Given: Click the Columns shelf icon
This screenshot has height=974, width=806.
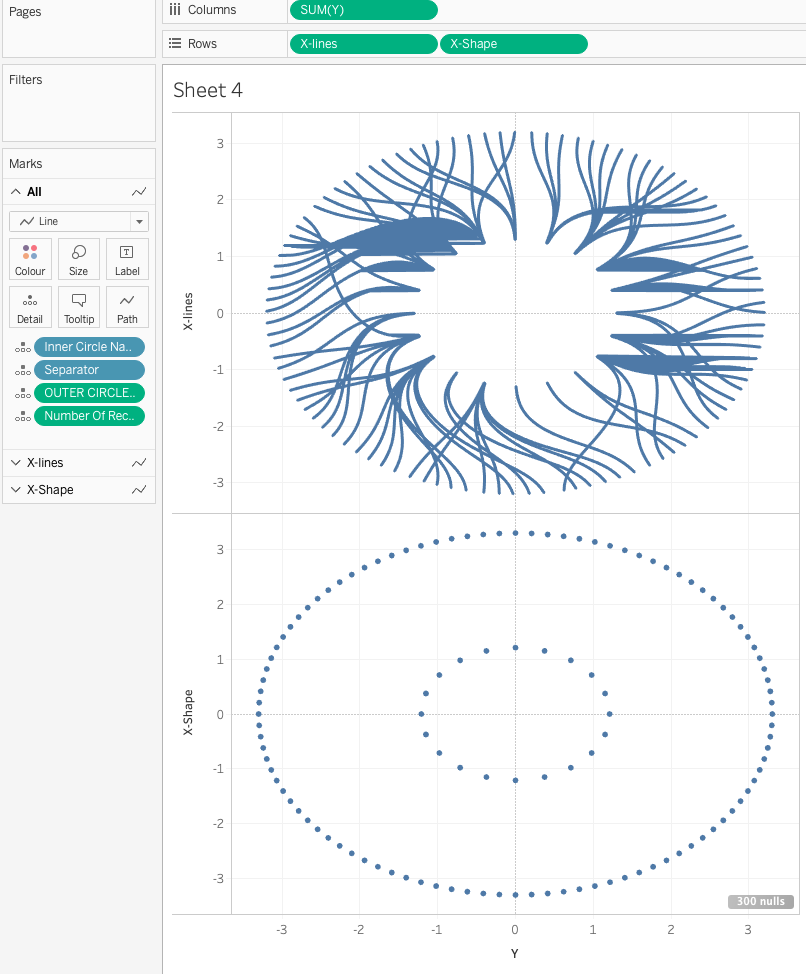Looking at the screenshot, I should [177, 10].
